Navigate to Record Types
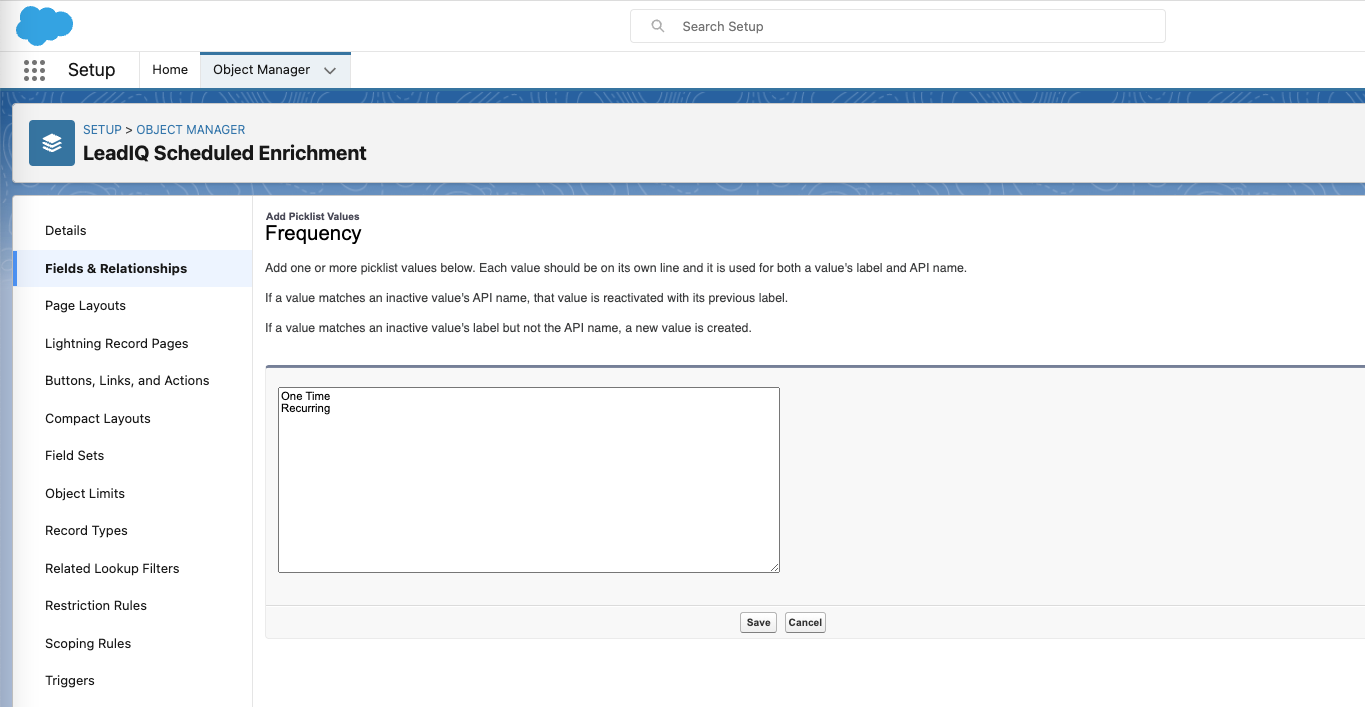This screenshot has height=707, width=1365. coord(86,531)
